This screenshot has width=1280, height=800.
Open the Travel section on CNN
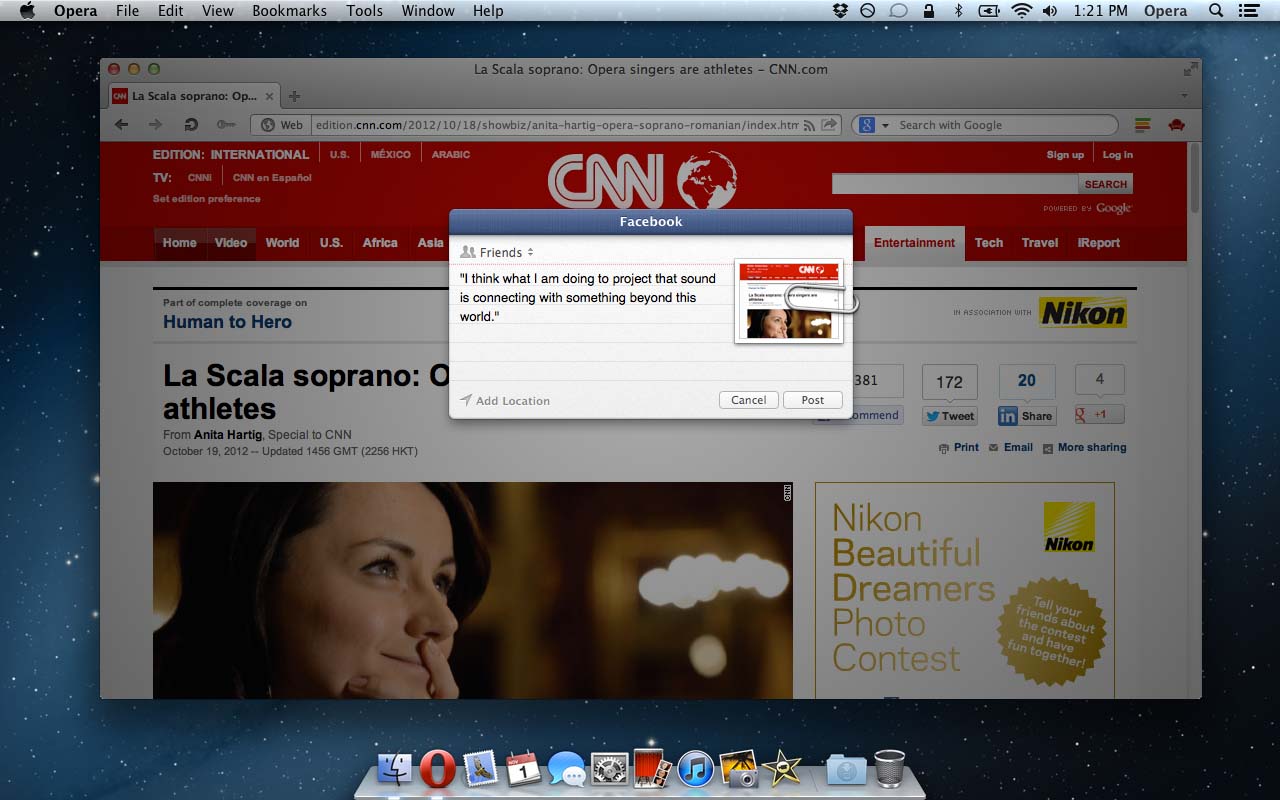[1040, 243]
